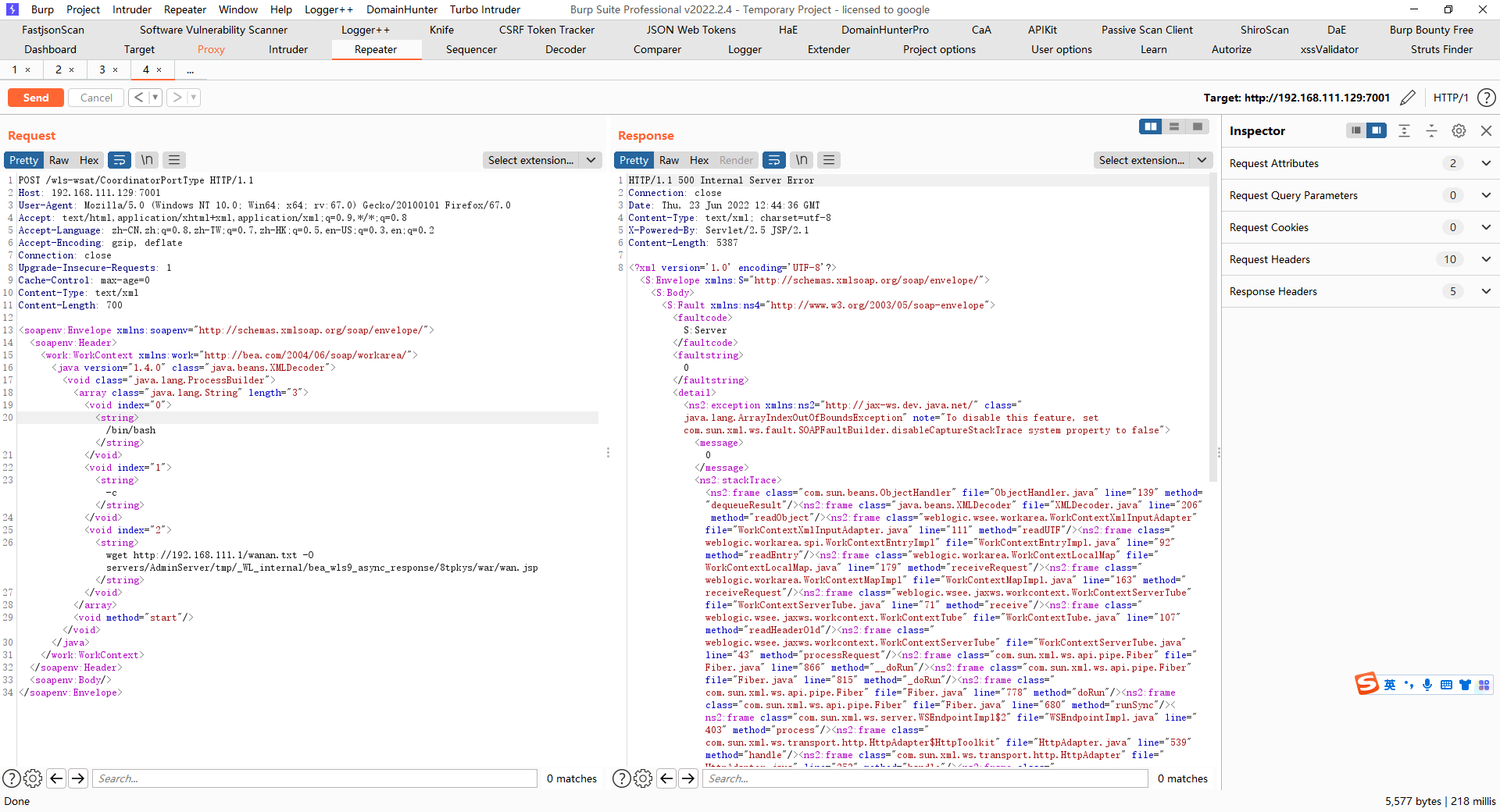1500x812 pixels.
Task: Open Response pane hamburger options menu
Action: coord(829,160)
